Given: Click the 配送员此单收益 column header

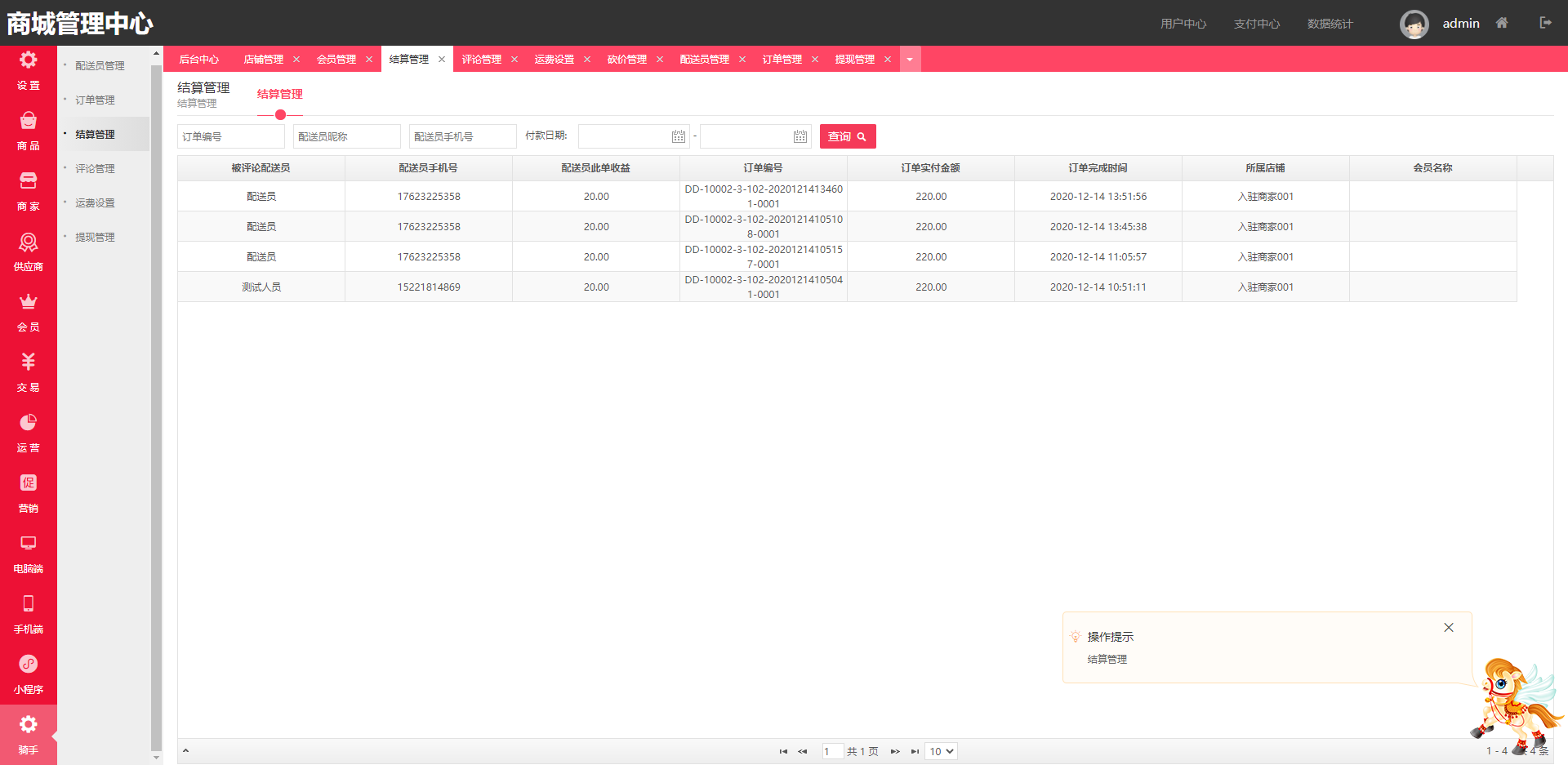Looking at the screenshot, I should click(x=596, y=168).
